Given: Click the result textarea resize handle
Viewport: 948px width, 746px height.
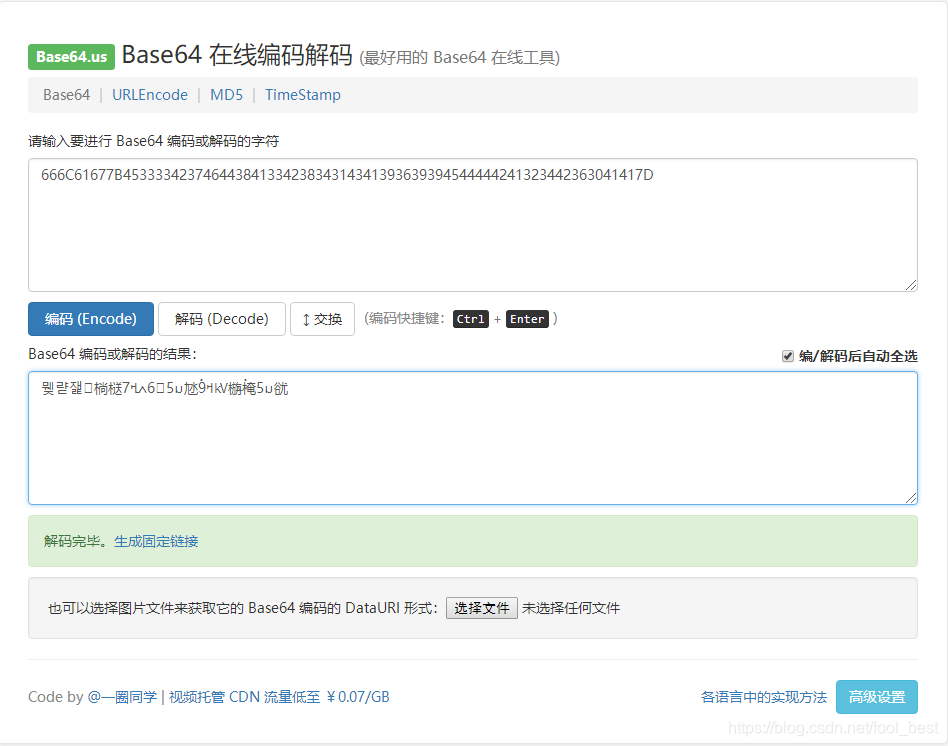Looking at the screenshot, I should coord(911,498).
